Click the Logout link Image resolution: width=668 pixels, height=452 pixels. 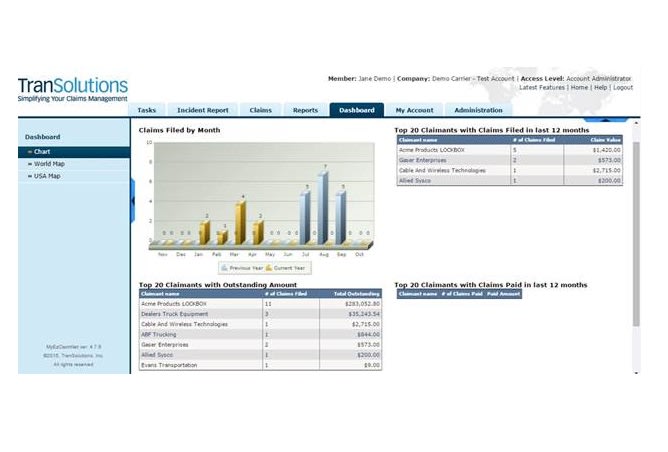coord(623,87)
